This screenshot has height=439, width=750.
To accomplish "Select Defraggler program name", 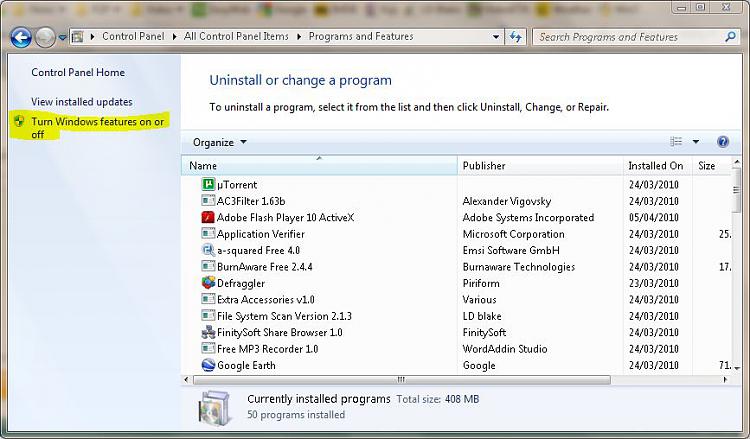I will tap(241, 283).
